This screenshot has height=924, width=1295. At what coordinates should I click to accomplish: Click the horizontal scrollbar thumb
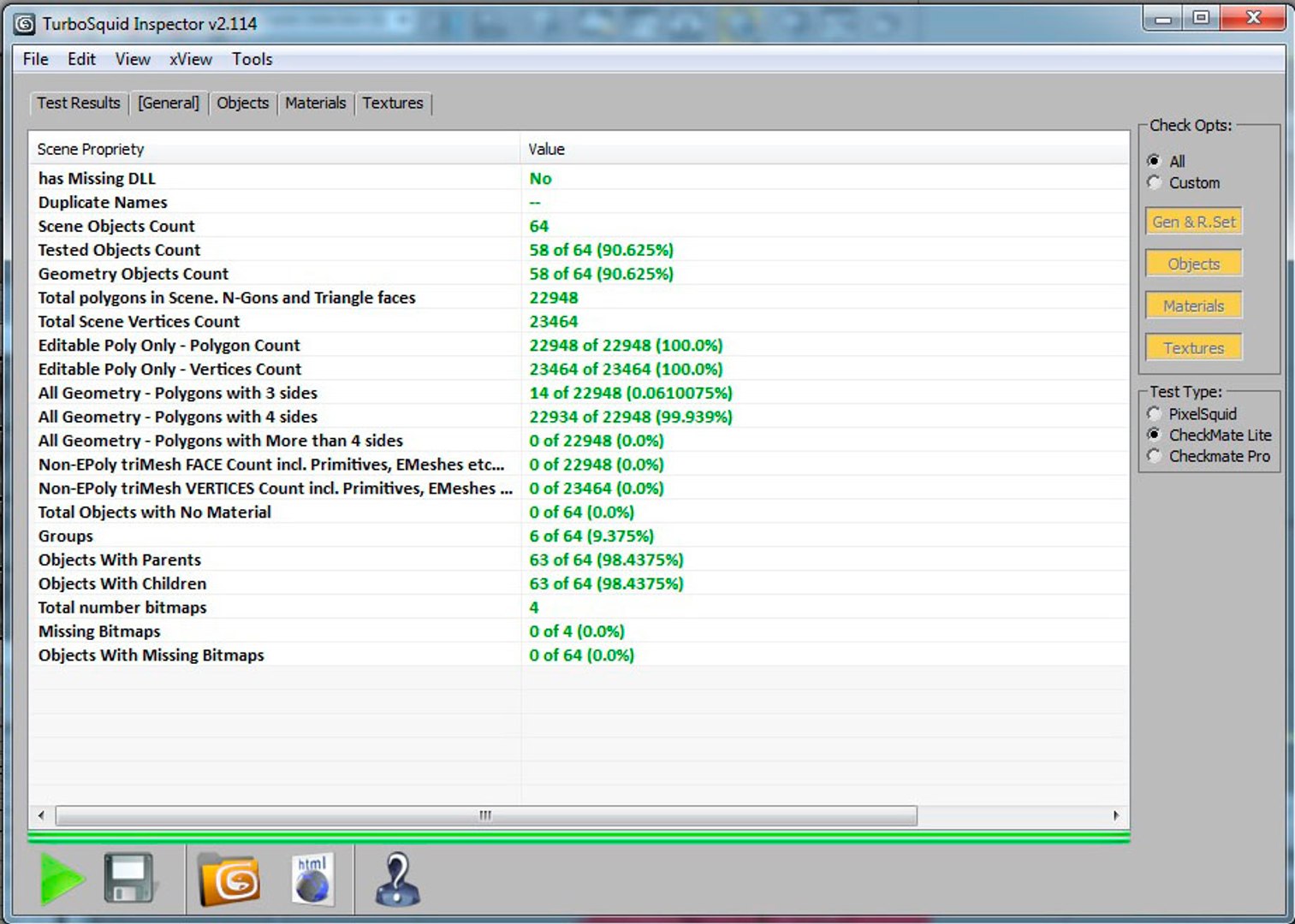click(486, 815)
